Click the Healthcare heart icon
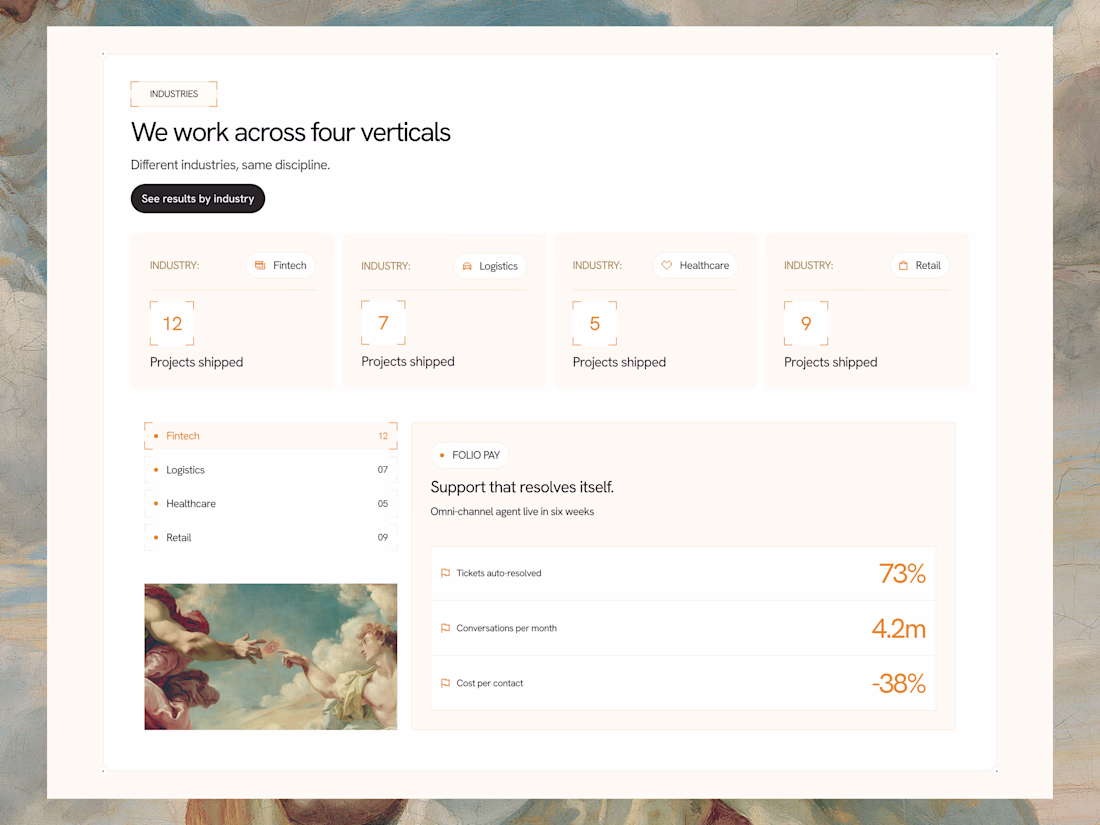 (x=666, y=265)
